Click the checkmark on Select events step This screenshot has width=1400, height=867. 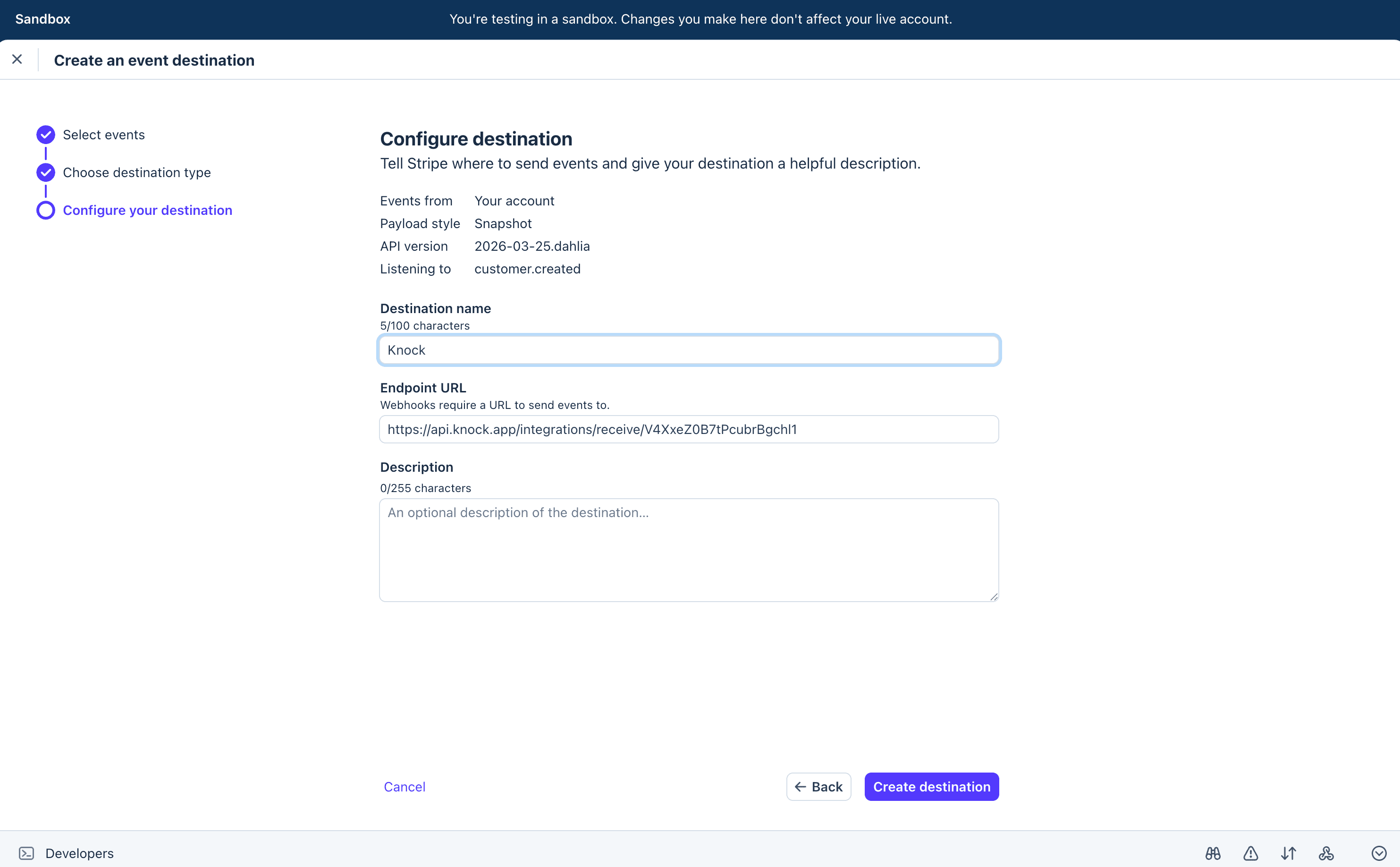tap(45, 134)
